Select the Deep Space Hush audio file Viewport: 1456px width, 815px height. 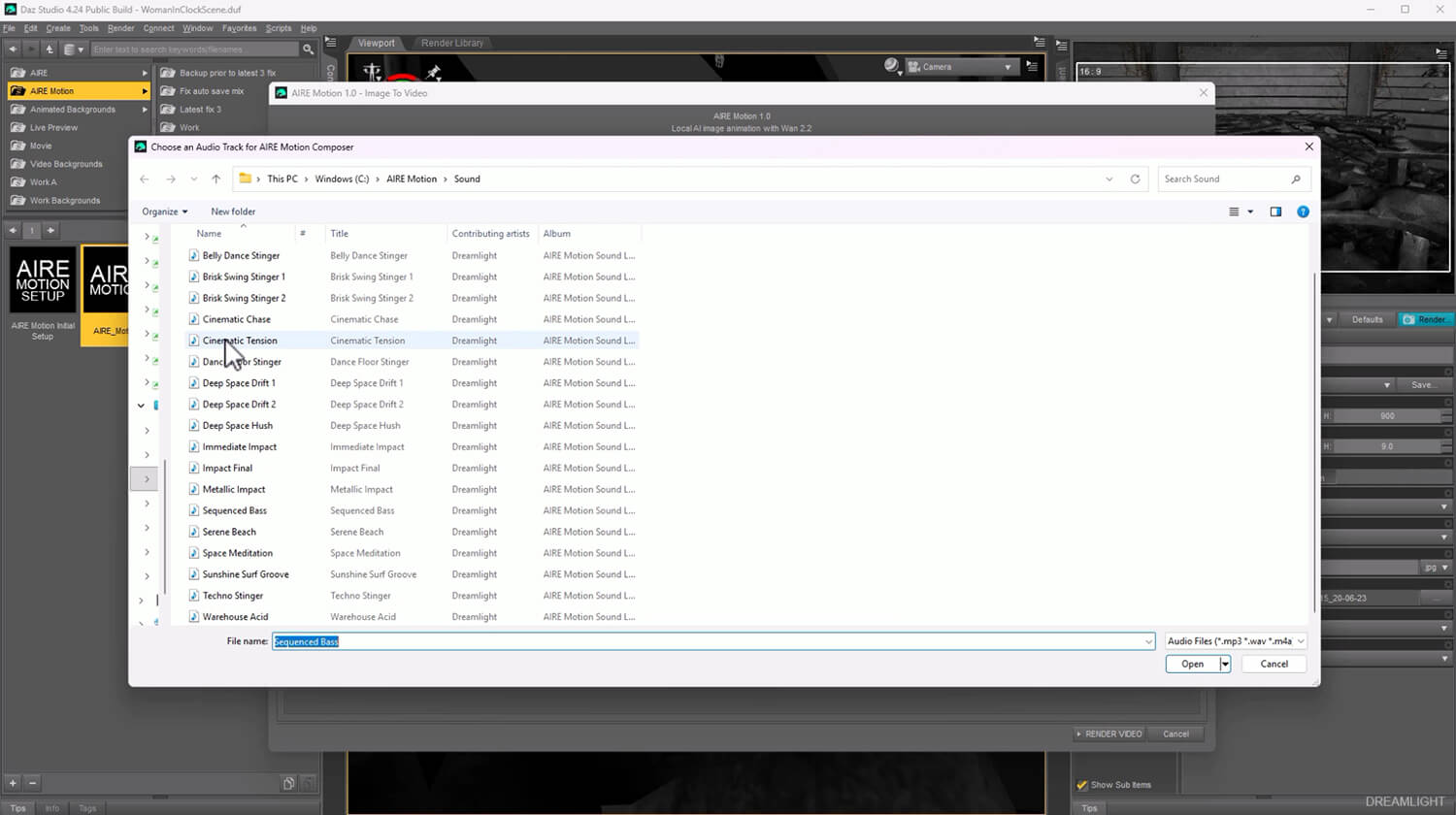coord(238,426)
